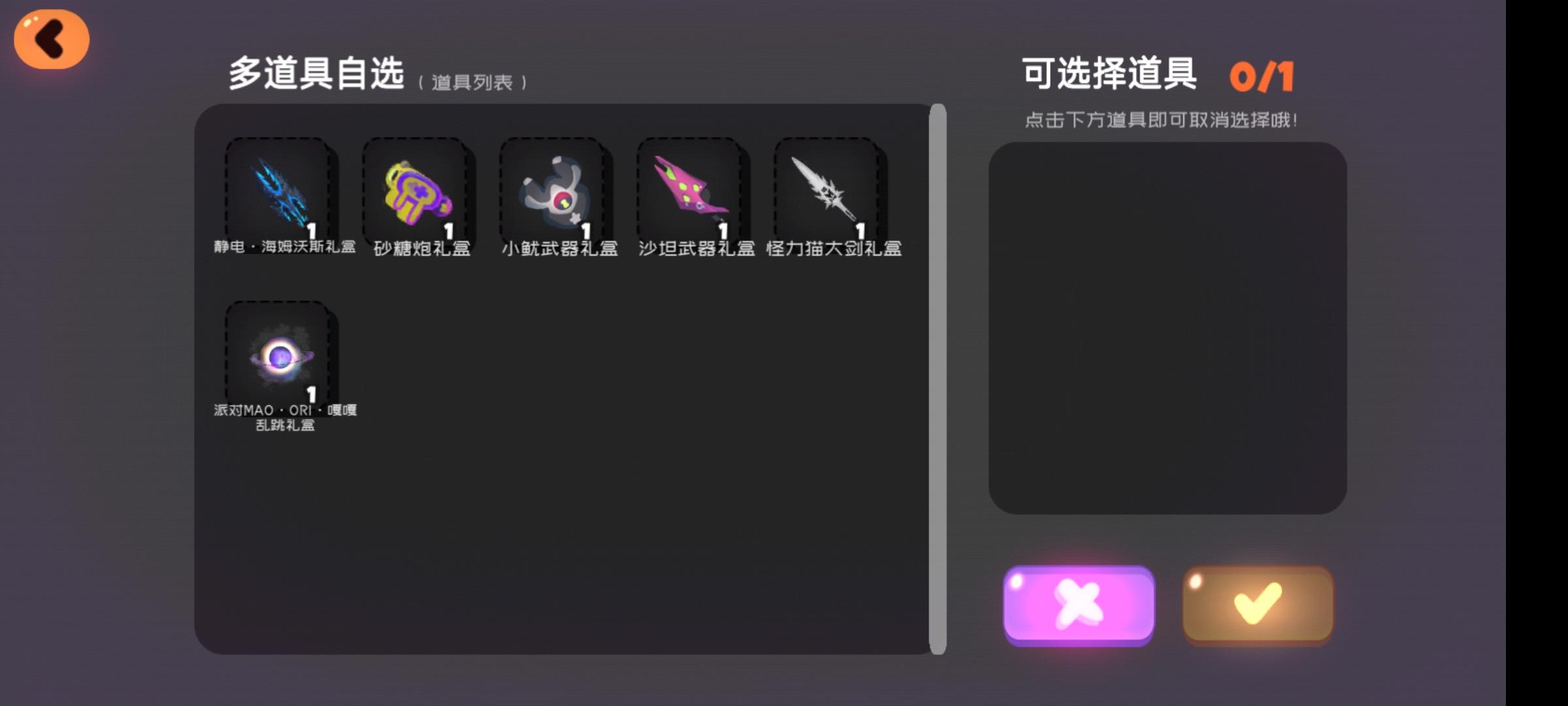Screen dimensions: 1568x706
Task: Click the 小鱿武器礼盒 name label
Action: click(559, 249)
